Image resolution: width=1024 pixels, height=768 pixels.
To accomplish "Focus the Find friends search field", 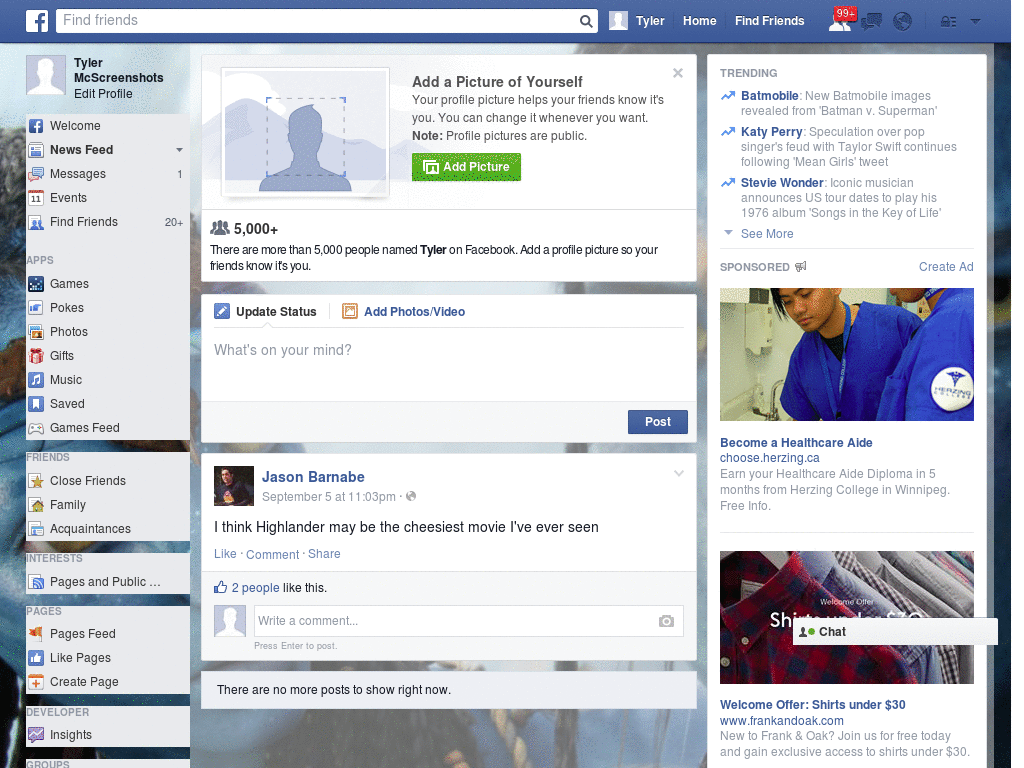I will tap(318, 21).
